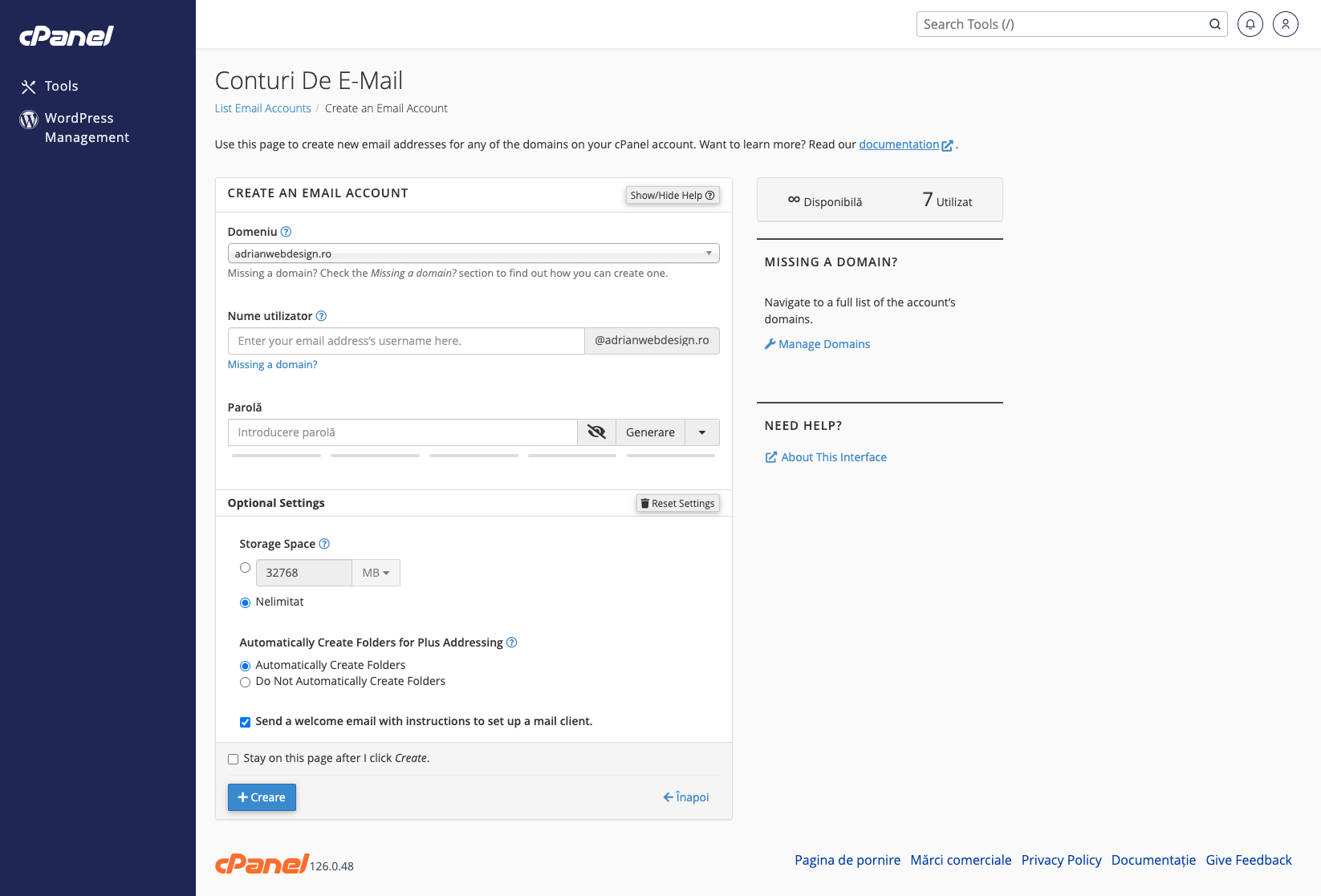The height and width of the screenshot is (896, 1321).
Task: Open Pagina de pornire footer link
Action: pos(847,860)
